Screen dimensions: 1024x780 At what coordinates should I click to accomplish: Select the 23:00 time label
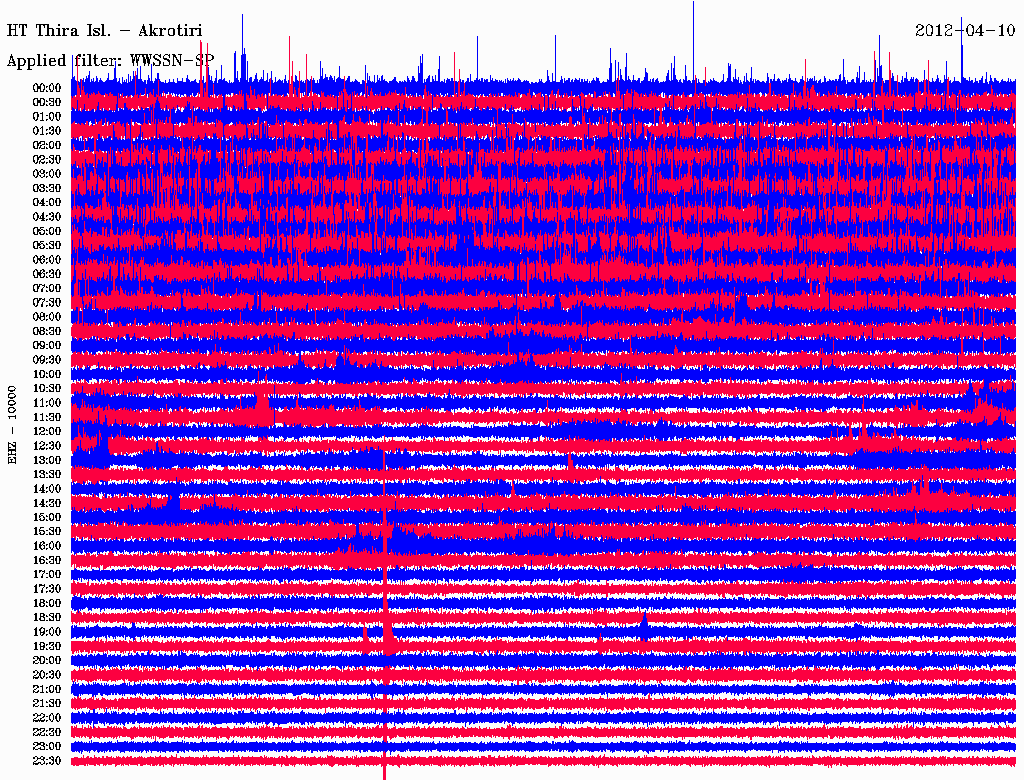click(x=47, y=747)
